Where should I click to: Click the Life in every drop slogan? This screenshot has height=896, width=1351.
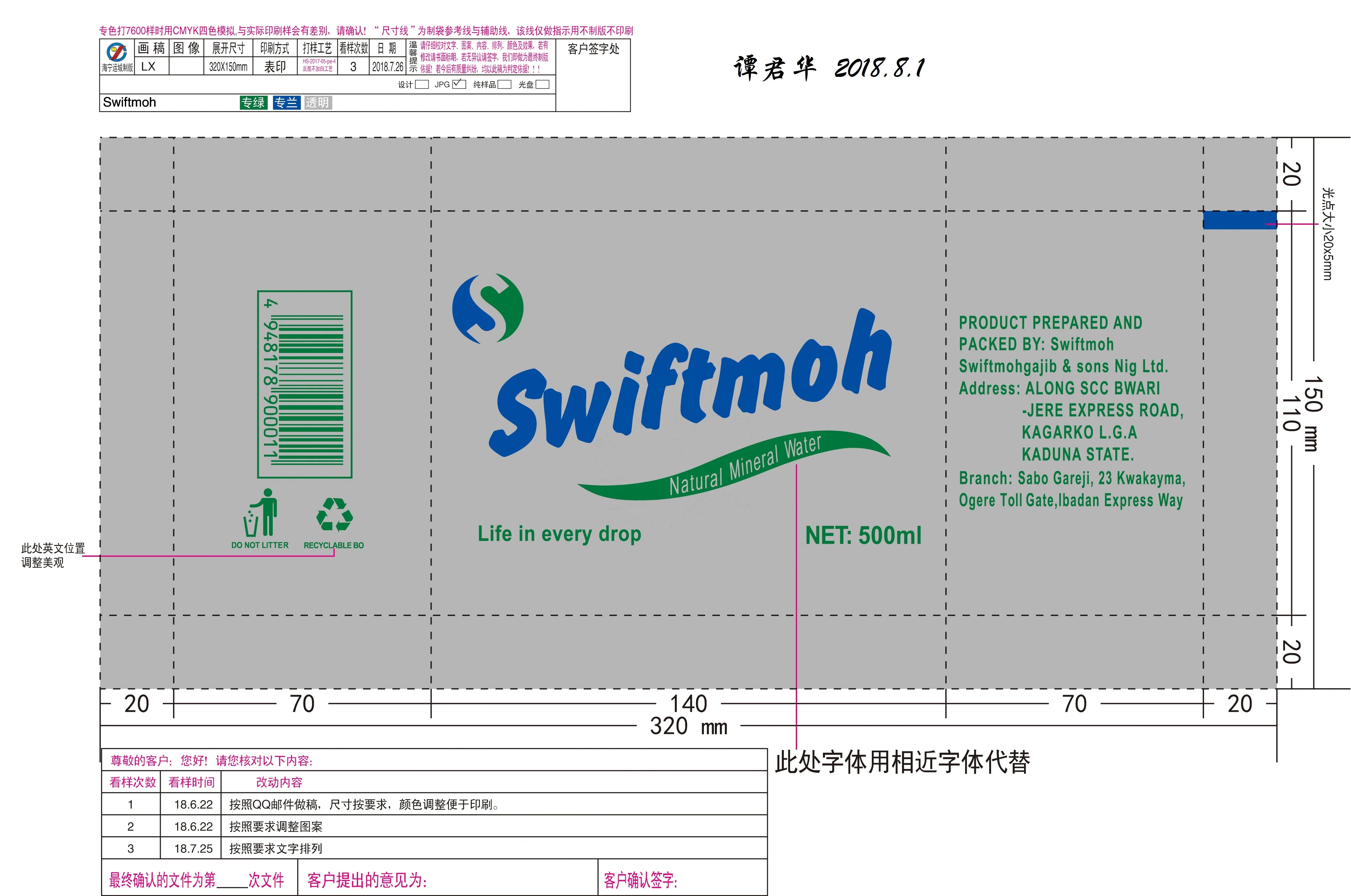[559, 534]
